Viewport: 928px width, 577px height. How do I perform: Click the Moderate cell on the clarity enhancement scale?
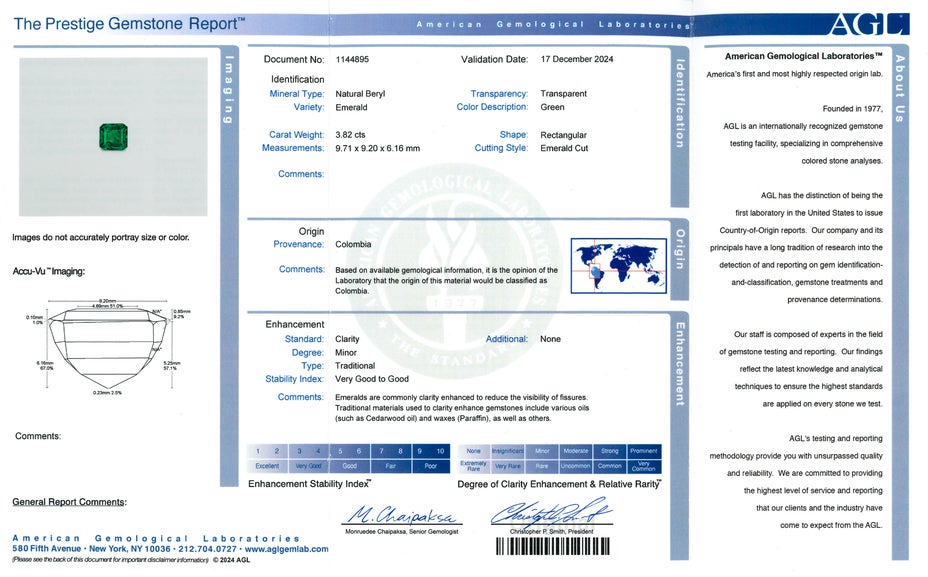coord(576,451)
